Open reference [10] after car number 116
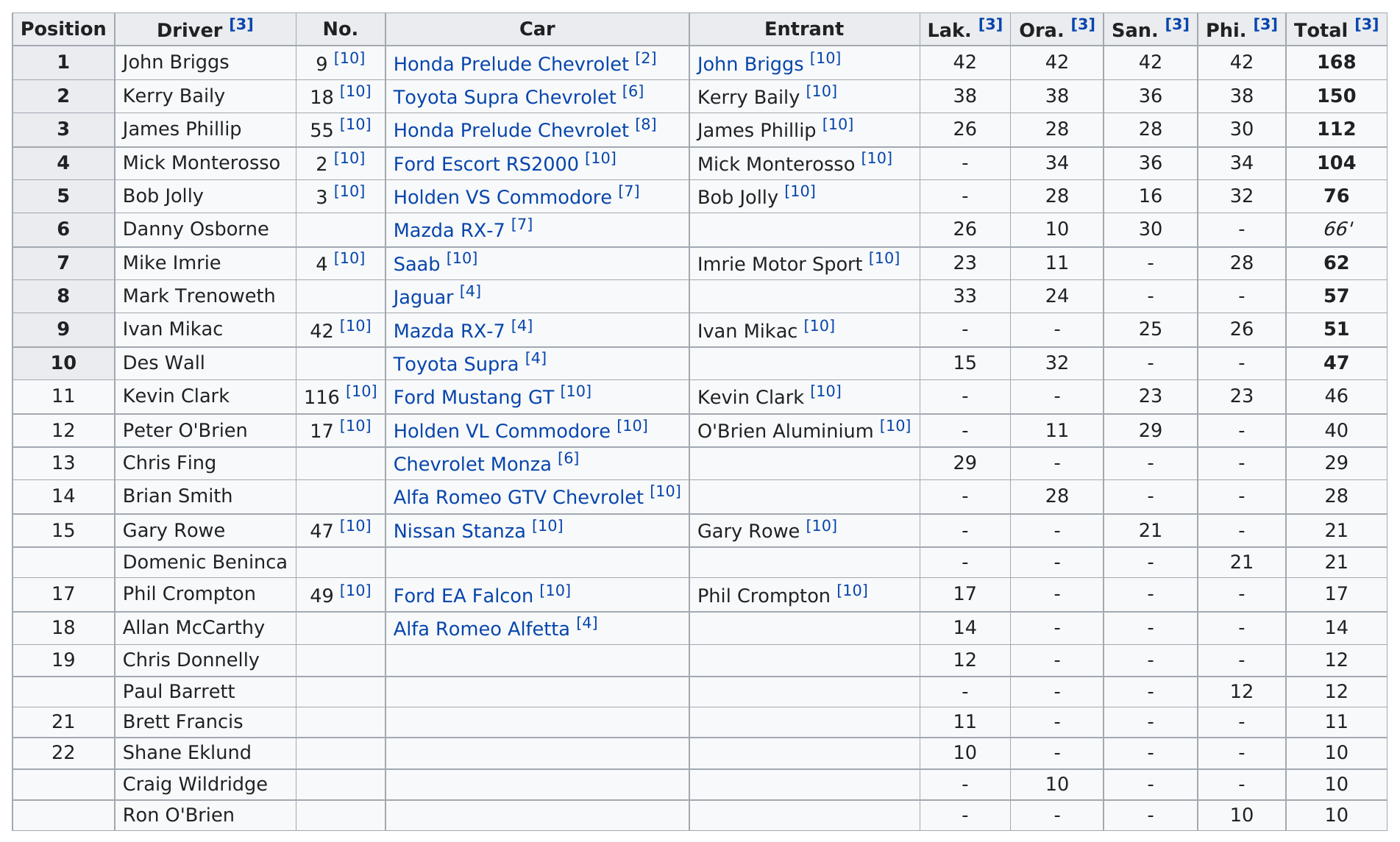The width and height of the screenshot is (1400, 842). click(x=361, y=391)
